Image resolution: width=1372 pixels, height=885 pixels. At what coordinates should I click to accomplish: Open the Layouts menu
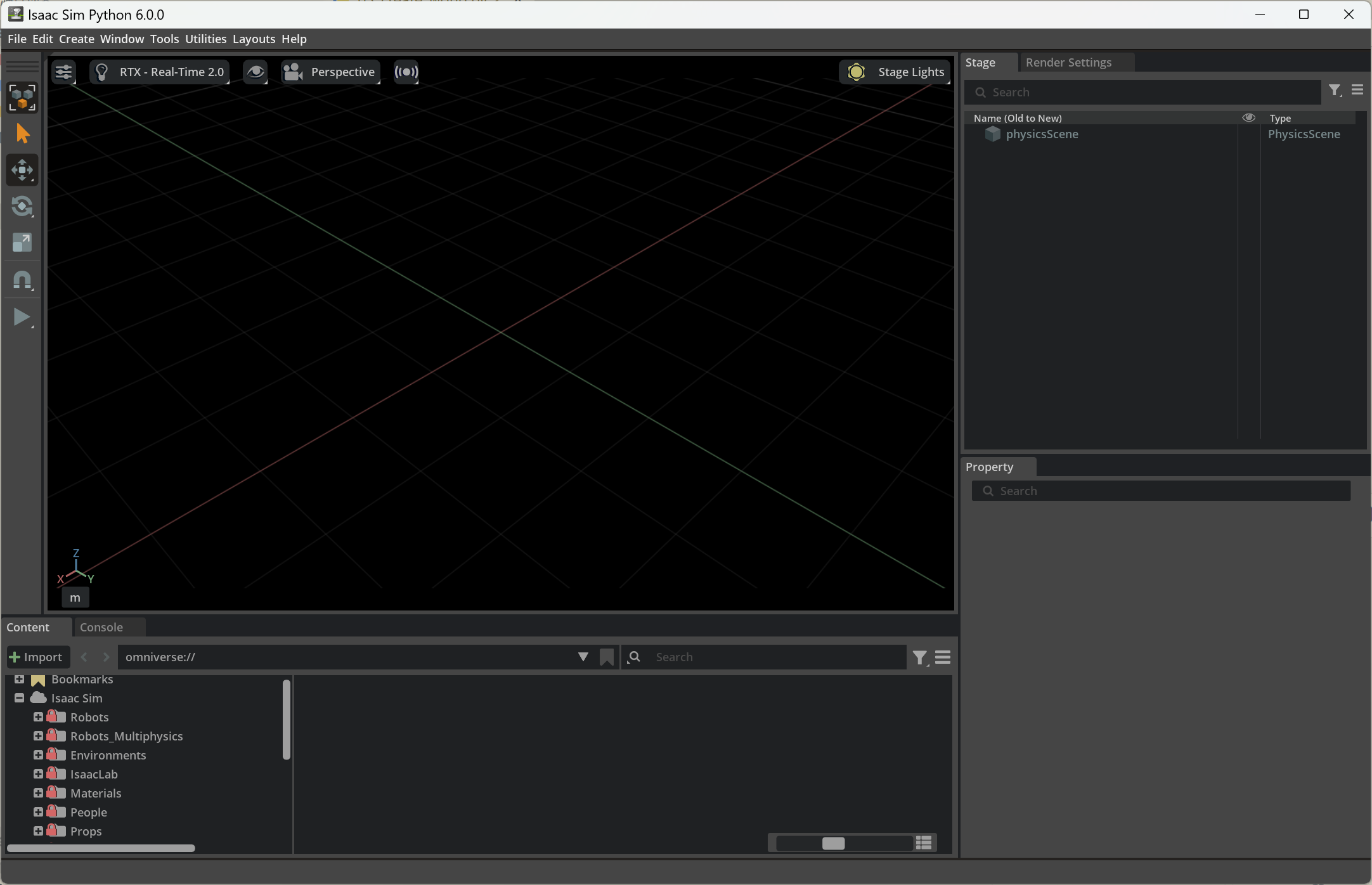click(x=254, y=39)
